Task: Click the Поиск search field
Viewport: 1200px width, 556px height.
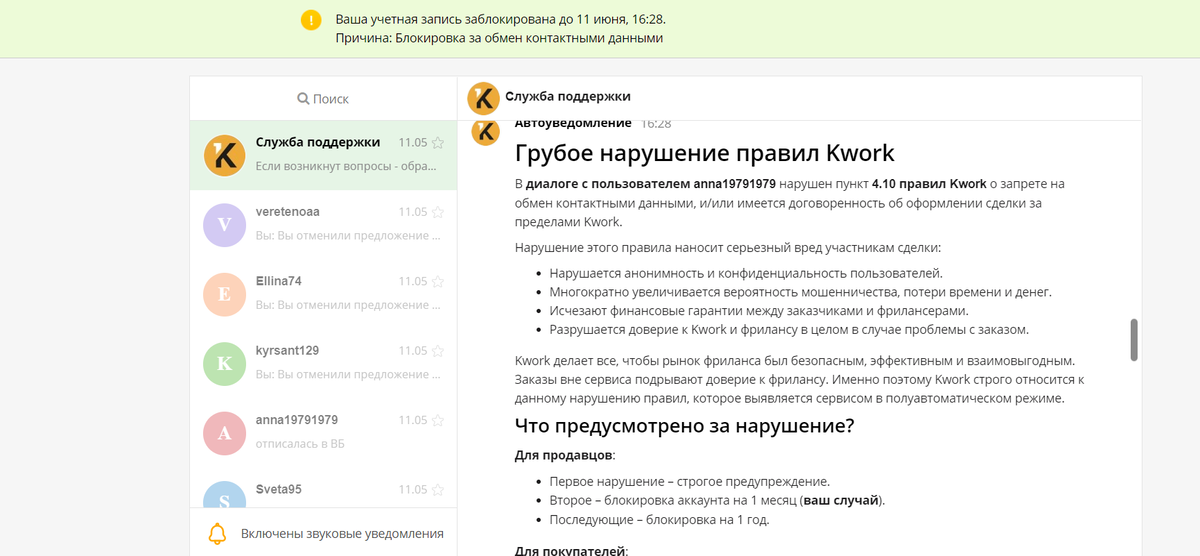Action: (323, 99)
